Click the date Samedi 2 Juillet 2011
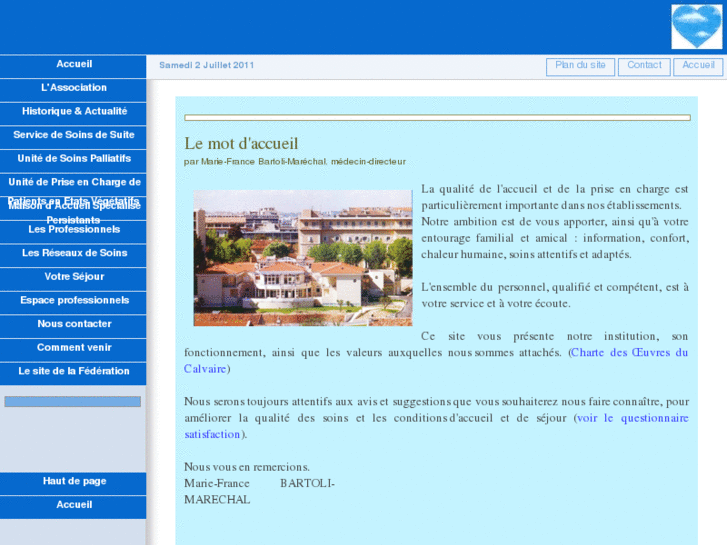Image resolution: width=727 pixels, height=545 pixels. click(x=206, y=65)
